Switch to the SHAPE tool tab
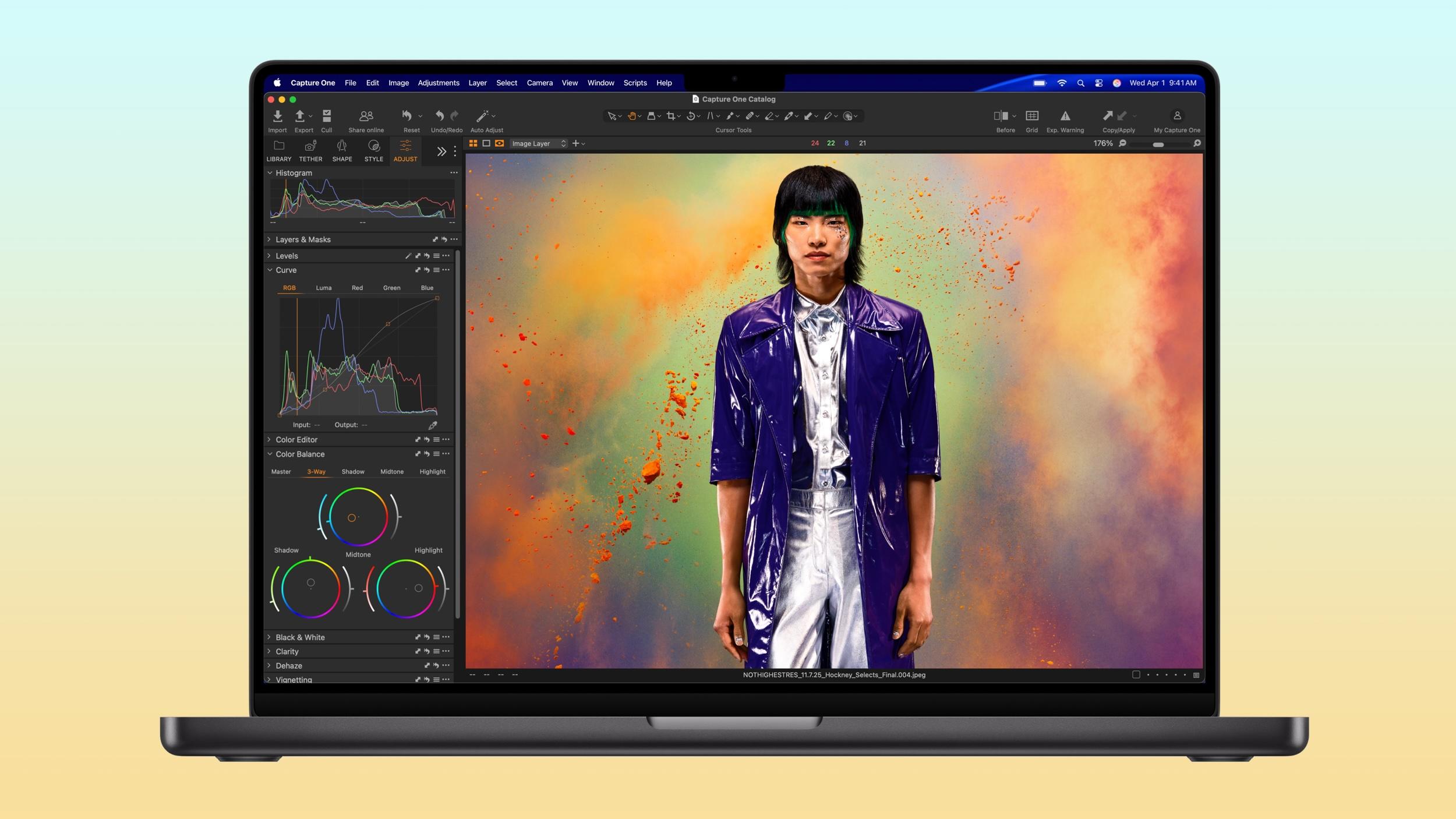This screenshot has width=1456, height=819. point(342,150)
